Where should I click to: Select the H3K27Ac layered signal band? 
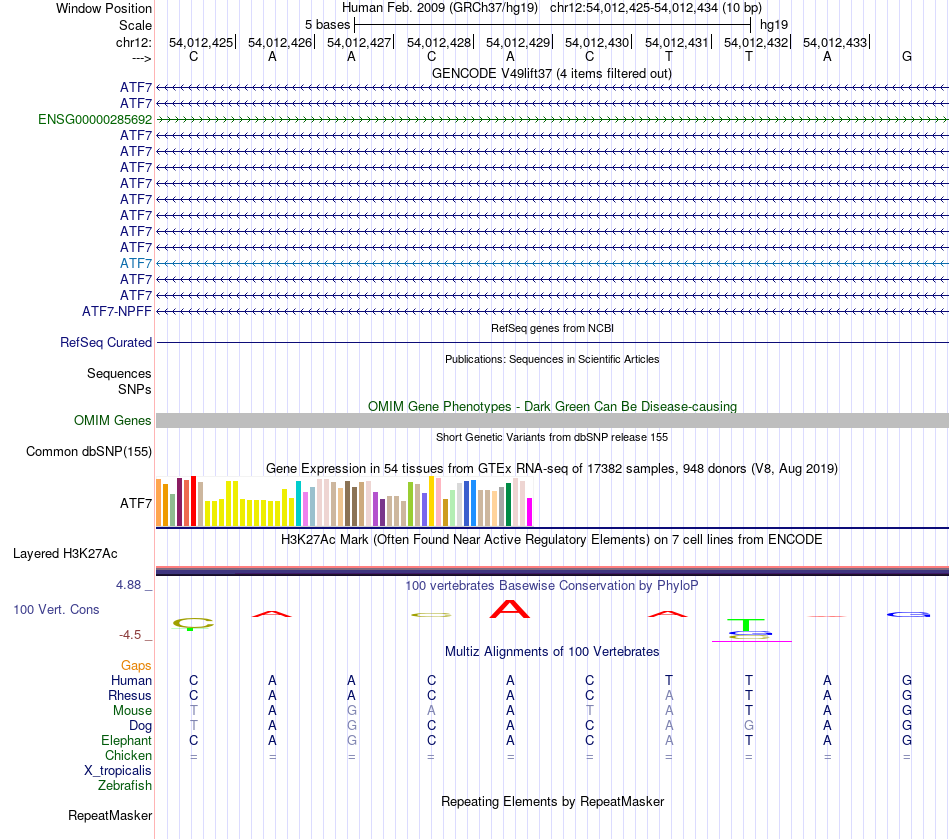(552, 571)
